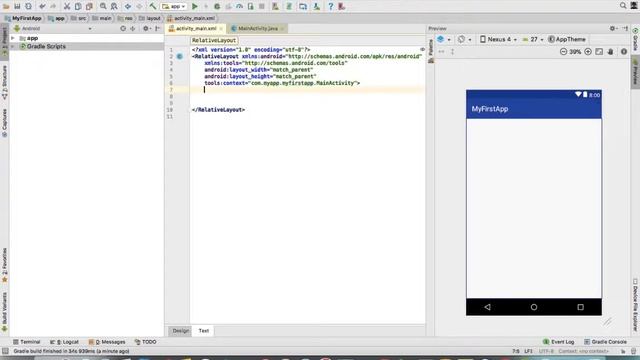Expand the app folder in project tree
This screenshot has height=360, width=640.
tap(13, 38)
